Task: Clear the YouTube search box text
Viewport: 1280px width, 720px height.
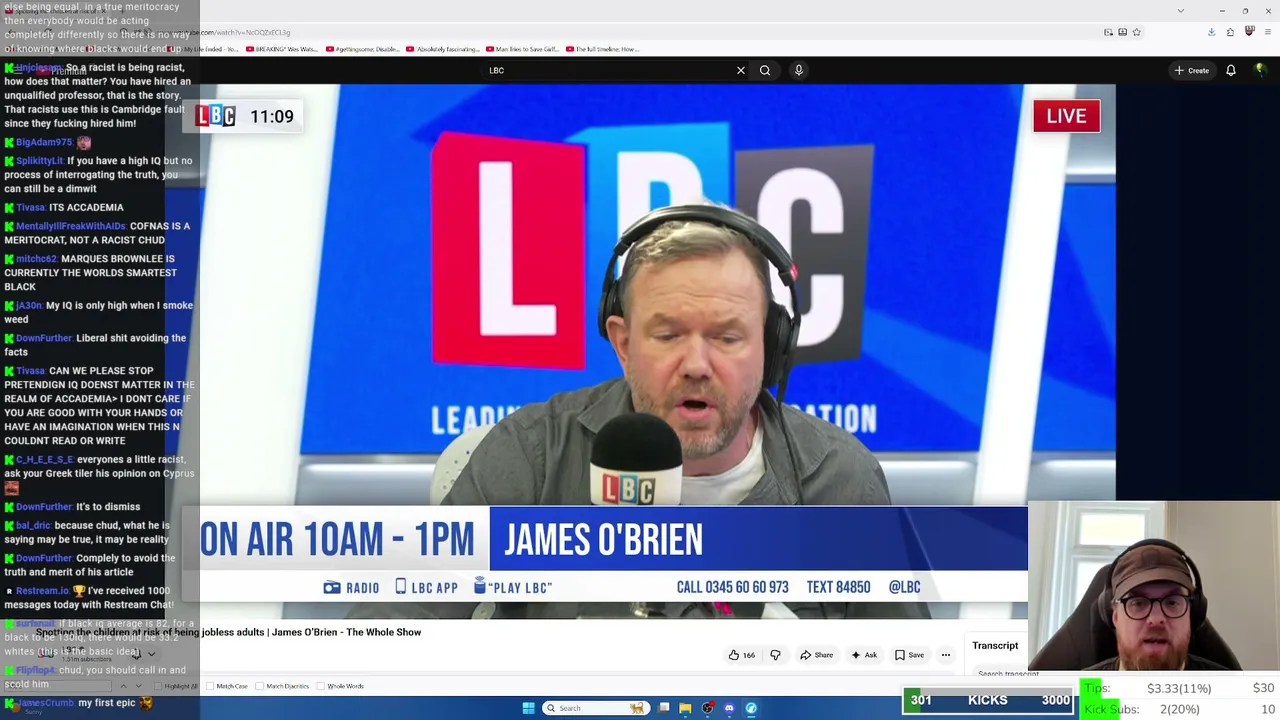Action: click(741, 70)
